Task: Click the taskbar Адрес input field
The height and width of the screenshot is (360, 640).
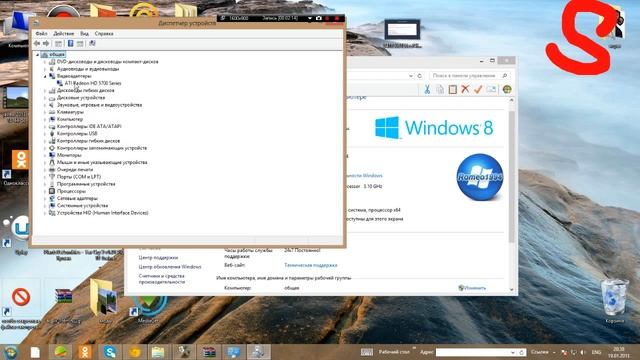Action: [x=473, y=352]
